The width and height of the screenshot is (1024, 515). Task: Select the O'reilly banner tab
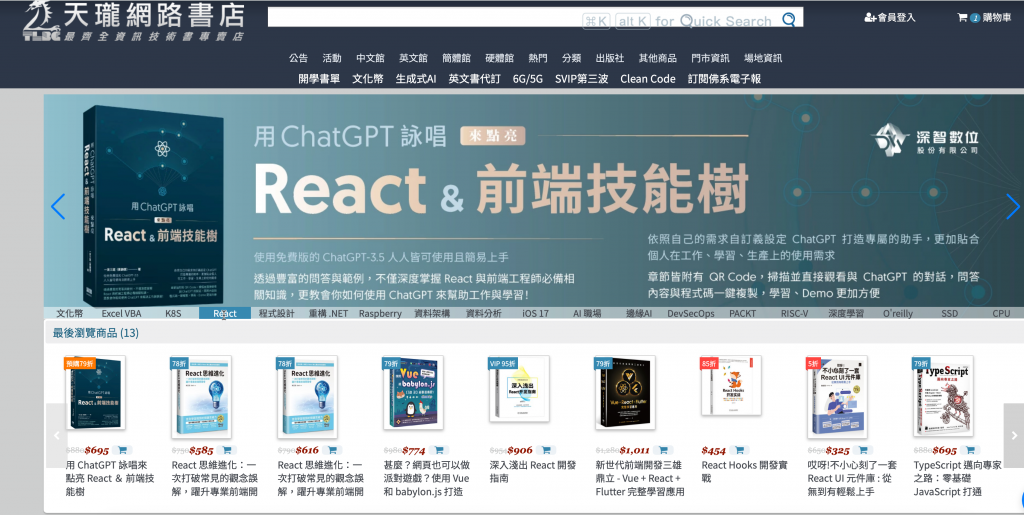point(898,313)
